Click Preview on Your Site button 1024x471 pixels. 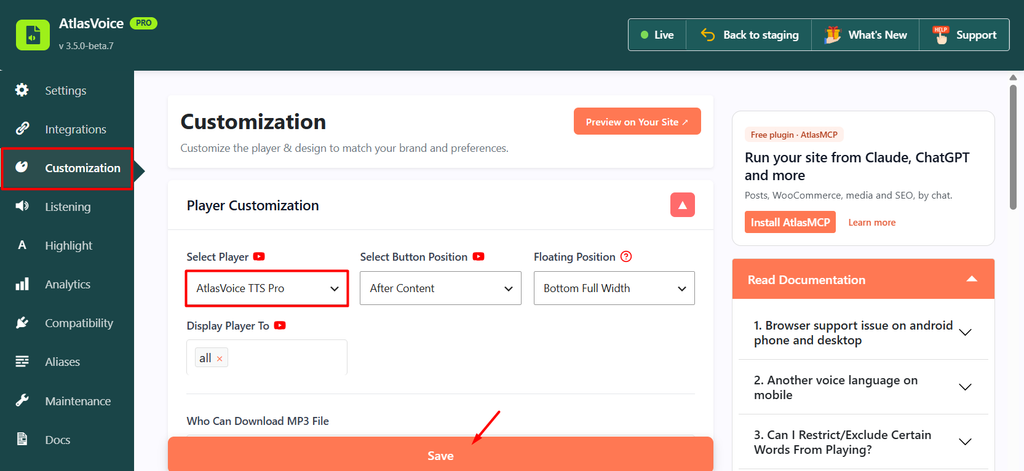click(x=637, y=122)
